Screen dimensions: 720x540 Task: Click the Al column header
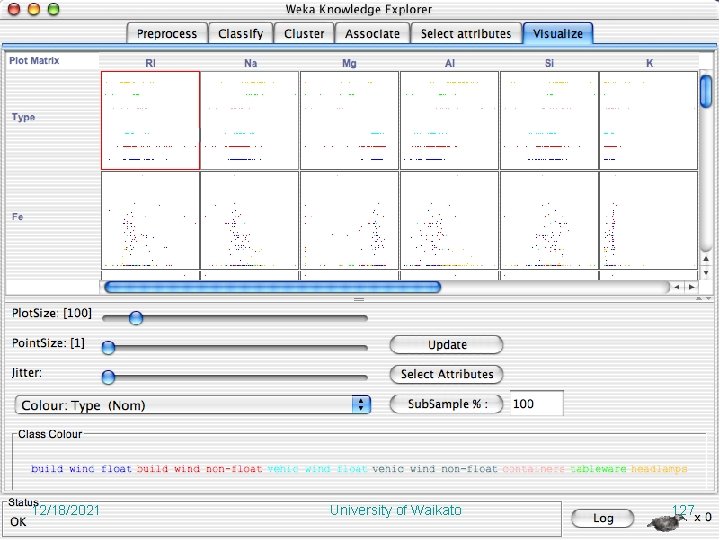pos(450,63)
